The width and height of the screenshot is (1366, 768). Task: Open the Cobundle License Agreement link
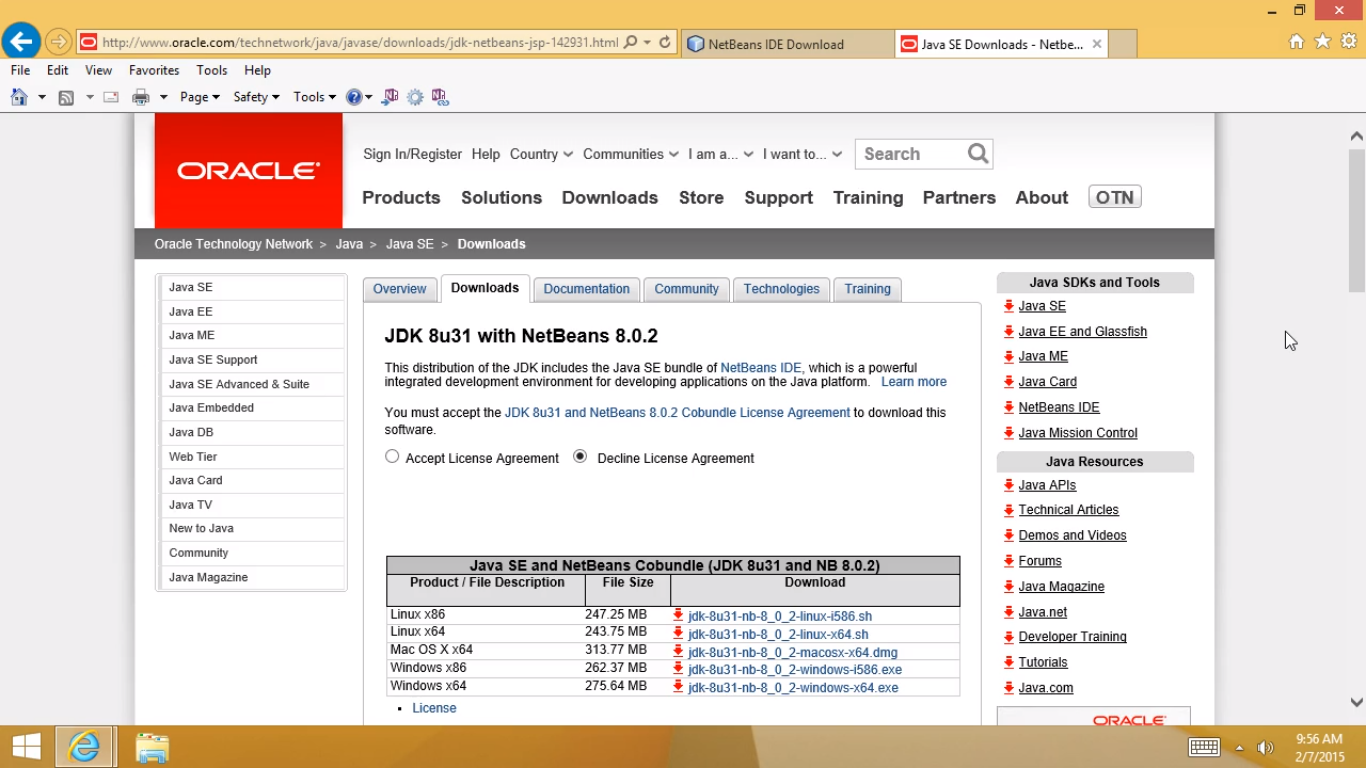[677, 412]
